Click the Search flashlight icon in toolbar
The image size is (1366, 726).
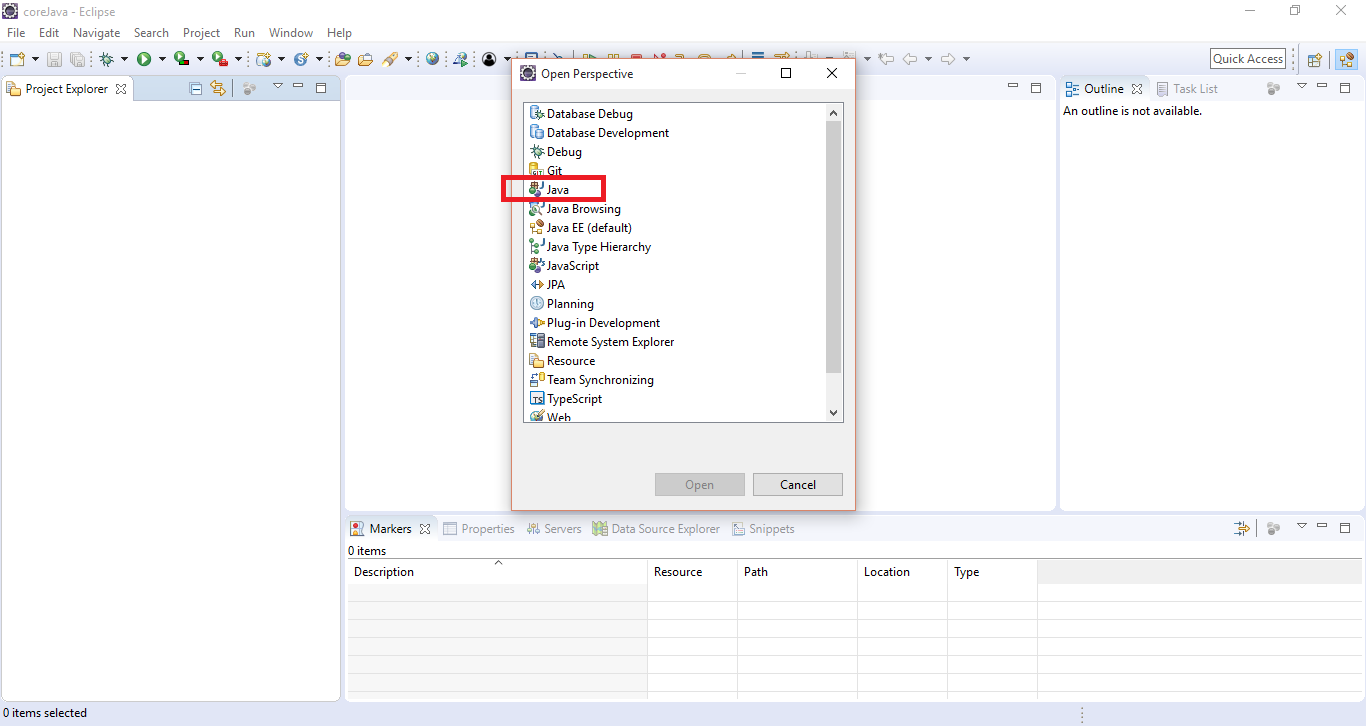click(x=390, y=59)
